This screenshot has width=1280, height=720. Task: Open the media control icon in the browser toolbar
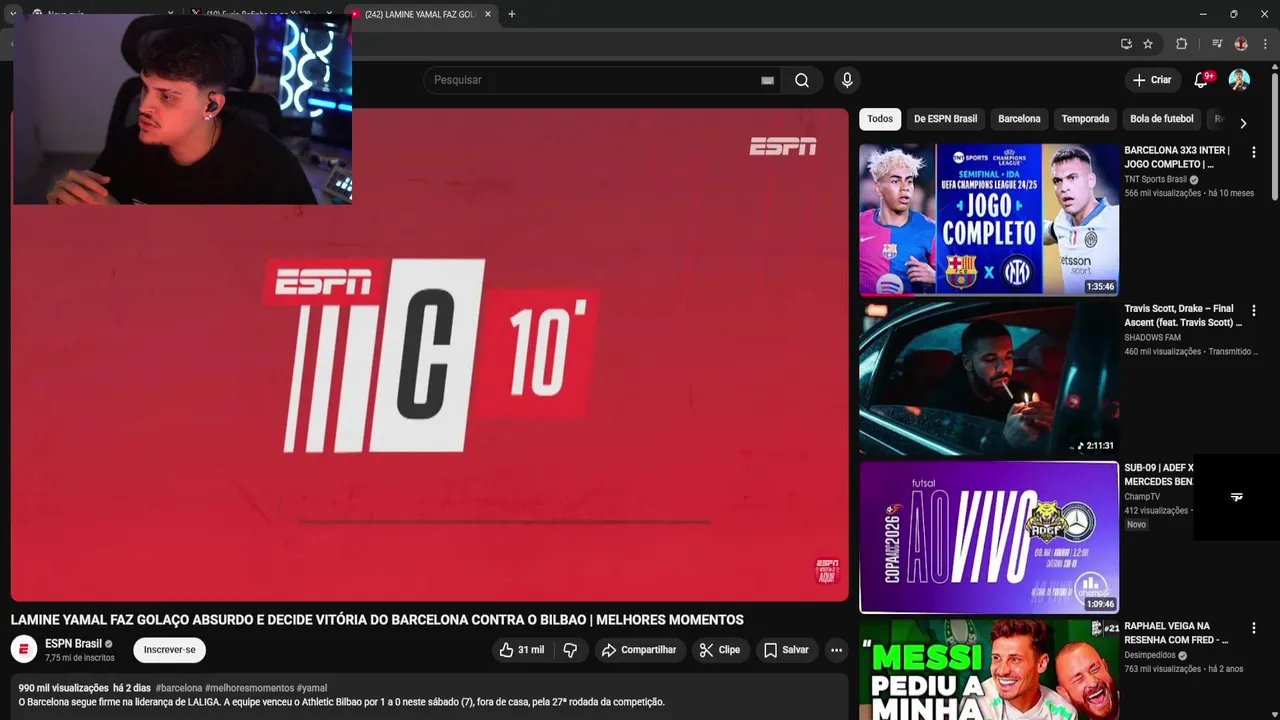pos(1217,44)
